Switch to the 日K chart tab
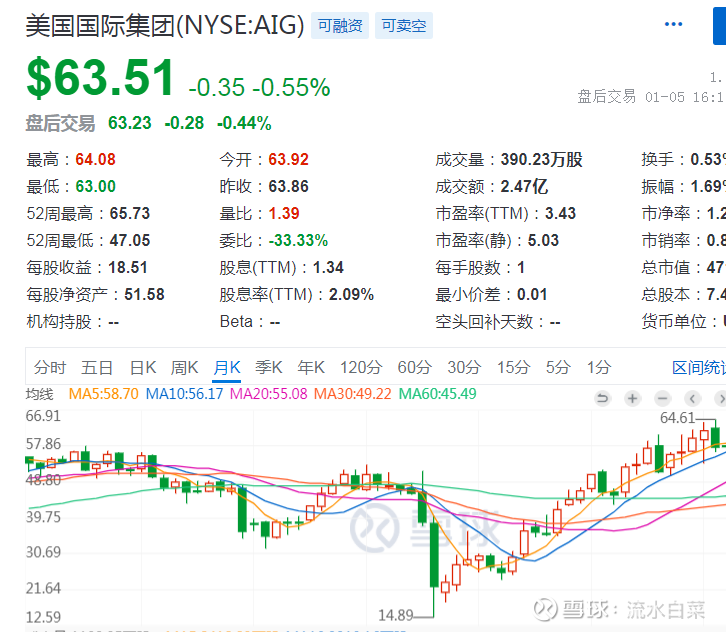 (143, 368)
